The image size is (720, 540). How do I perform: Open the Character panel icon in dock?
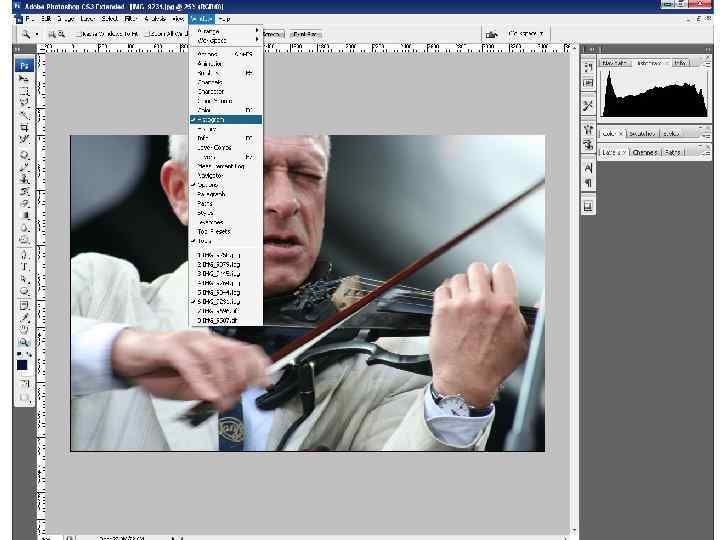point(588,168)
